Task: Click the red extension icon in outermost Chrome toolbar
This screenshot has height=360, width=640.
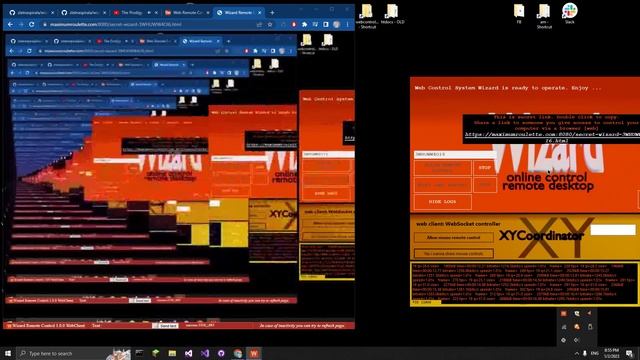Action: coord(294,24)
